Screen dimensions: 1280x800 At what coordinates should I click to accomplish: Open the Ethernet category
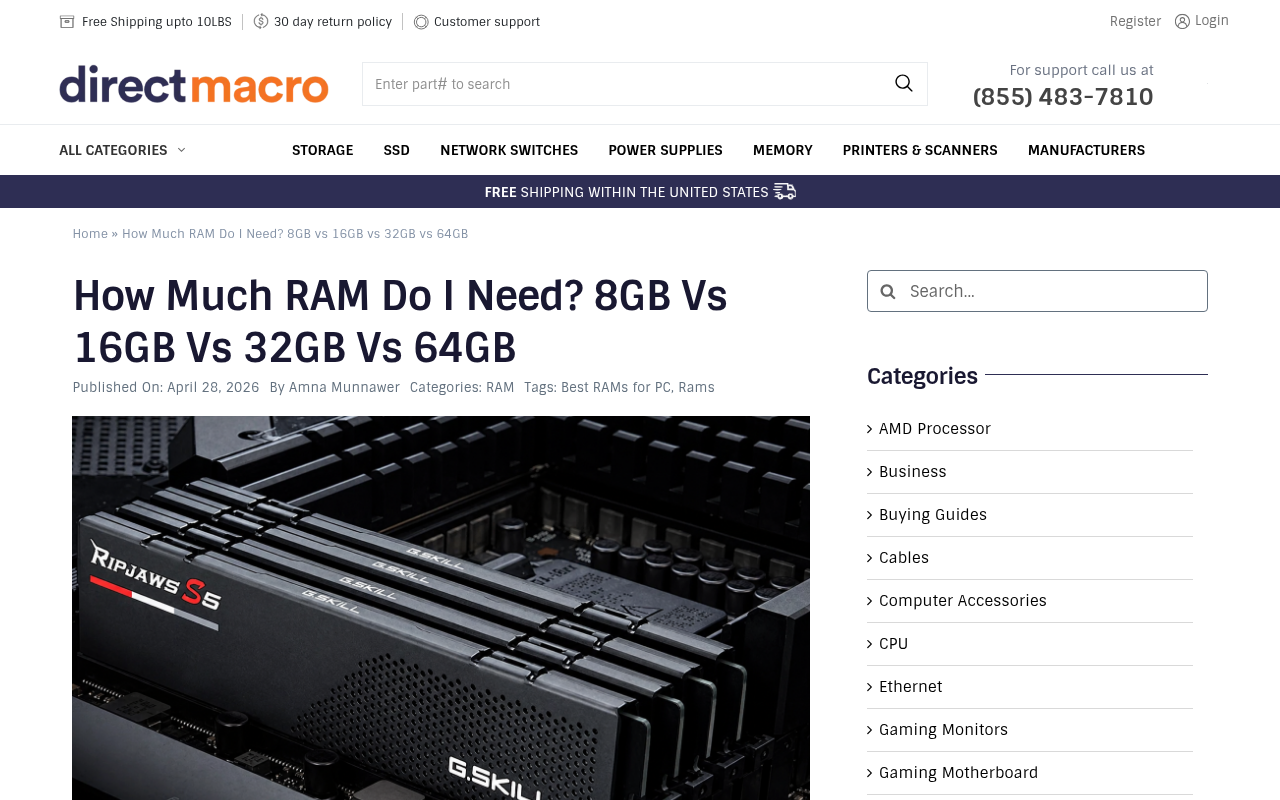tap(911, 687)
